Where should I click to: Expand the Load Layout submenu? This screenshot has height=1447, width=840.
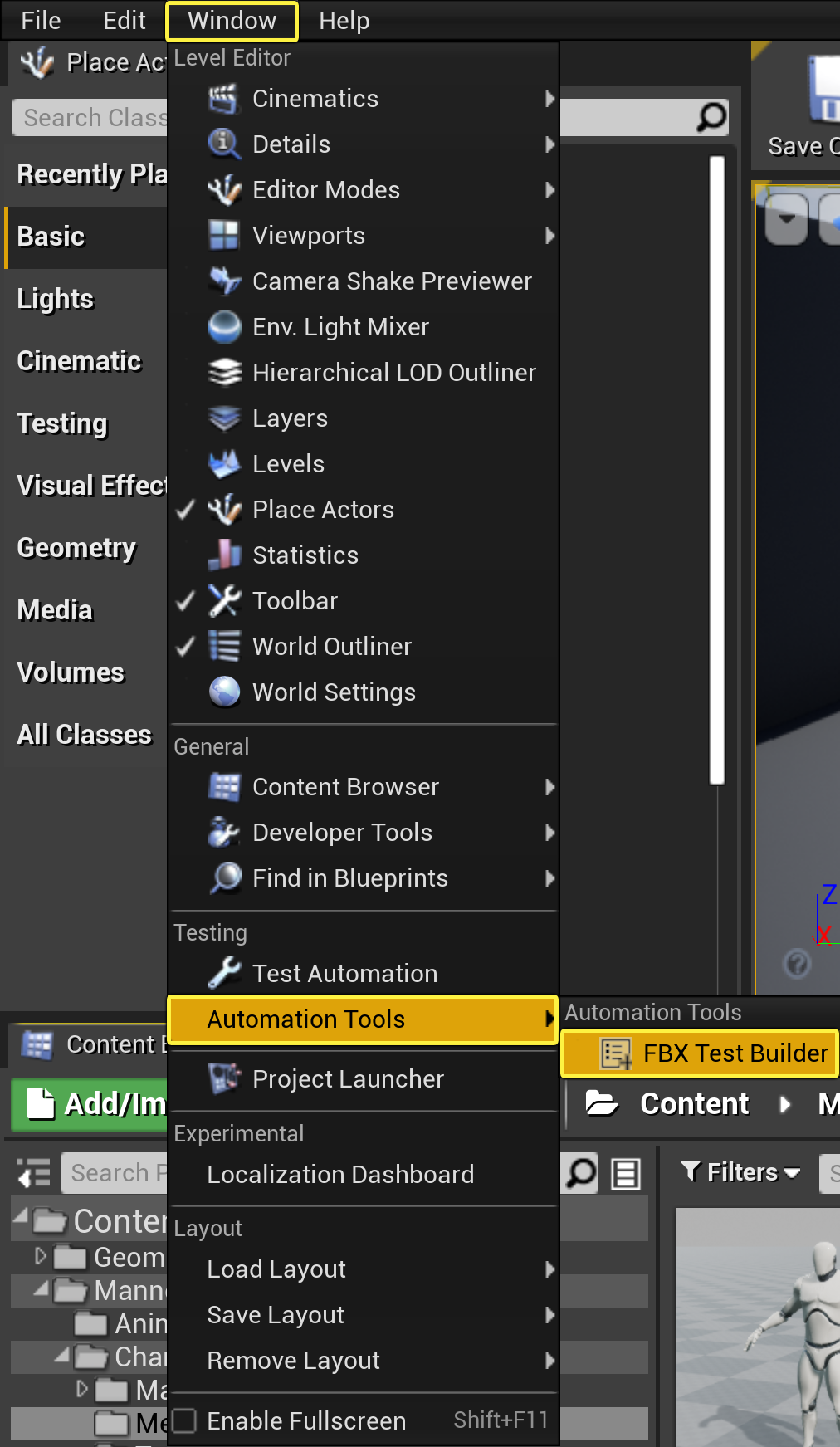tap(363, 1269)
